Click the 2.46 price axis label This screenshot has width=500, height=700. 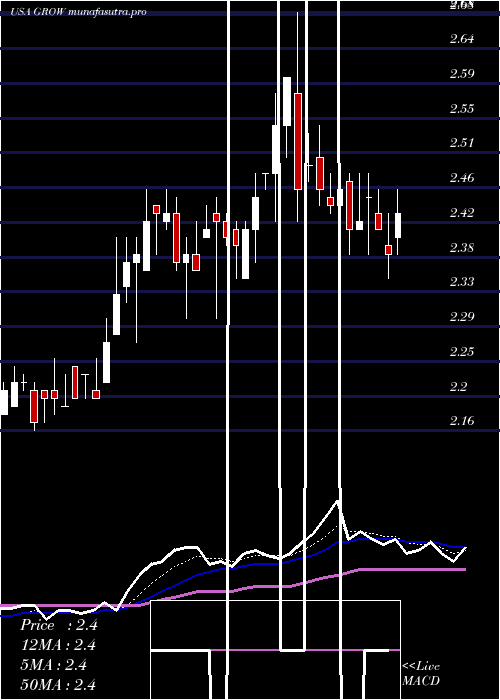click(x=462, y=178)
